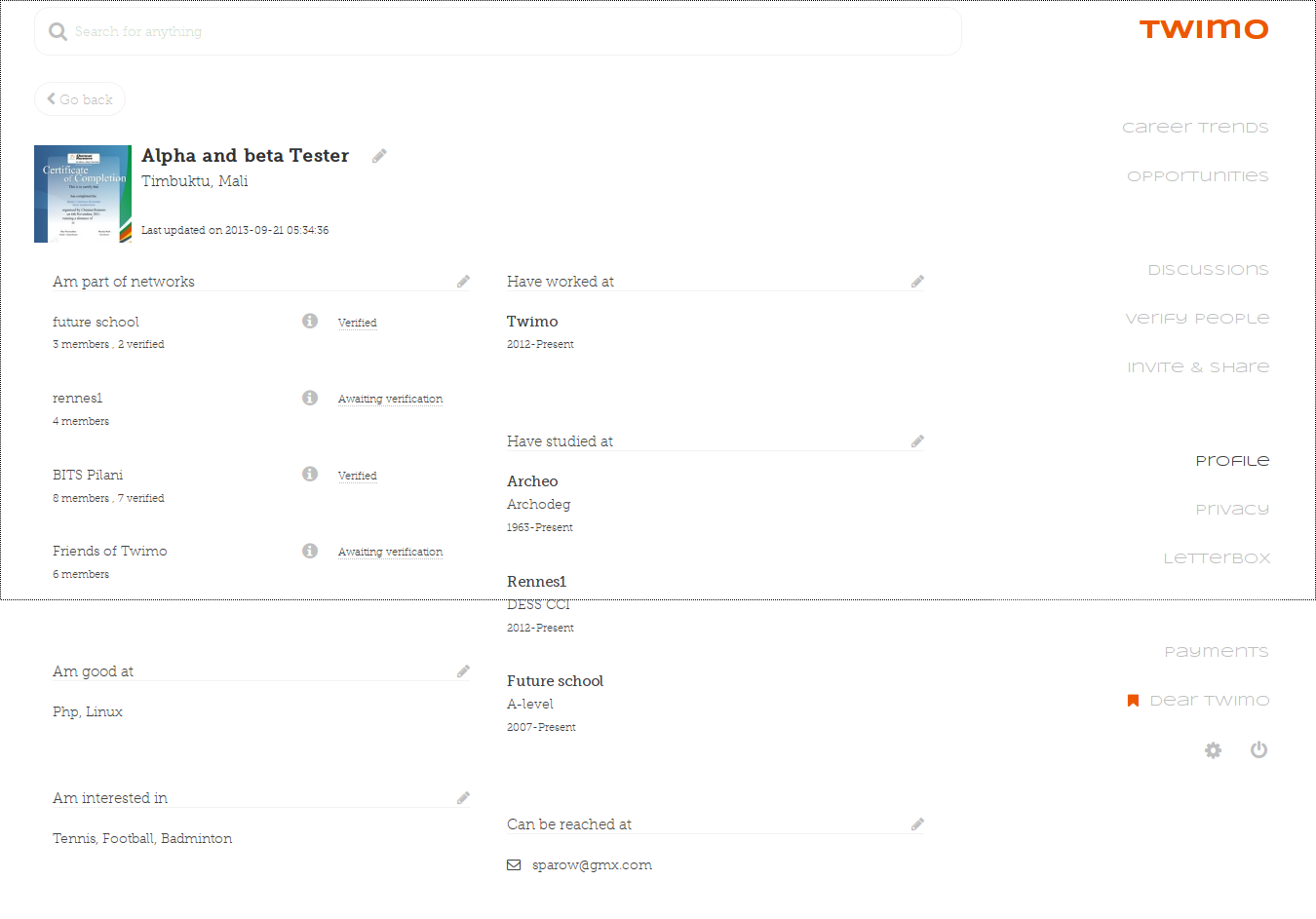Click the Verified status for future school
1316x919 pixels.
[357, 323]
